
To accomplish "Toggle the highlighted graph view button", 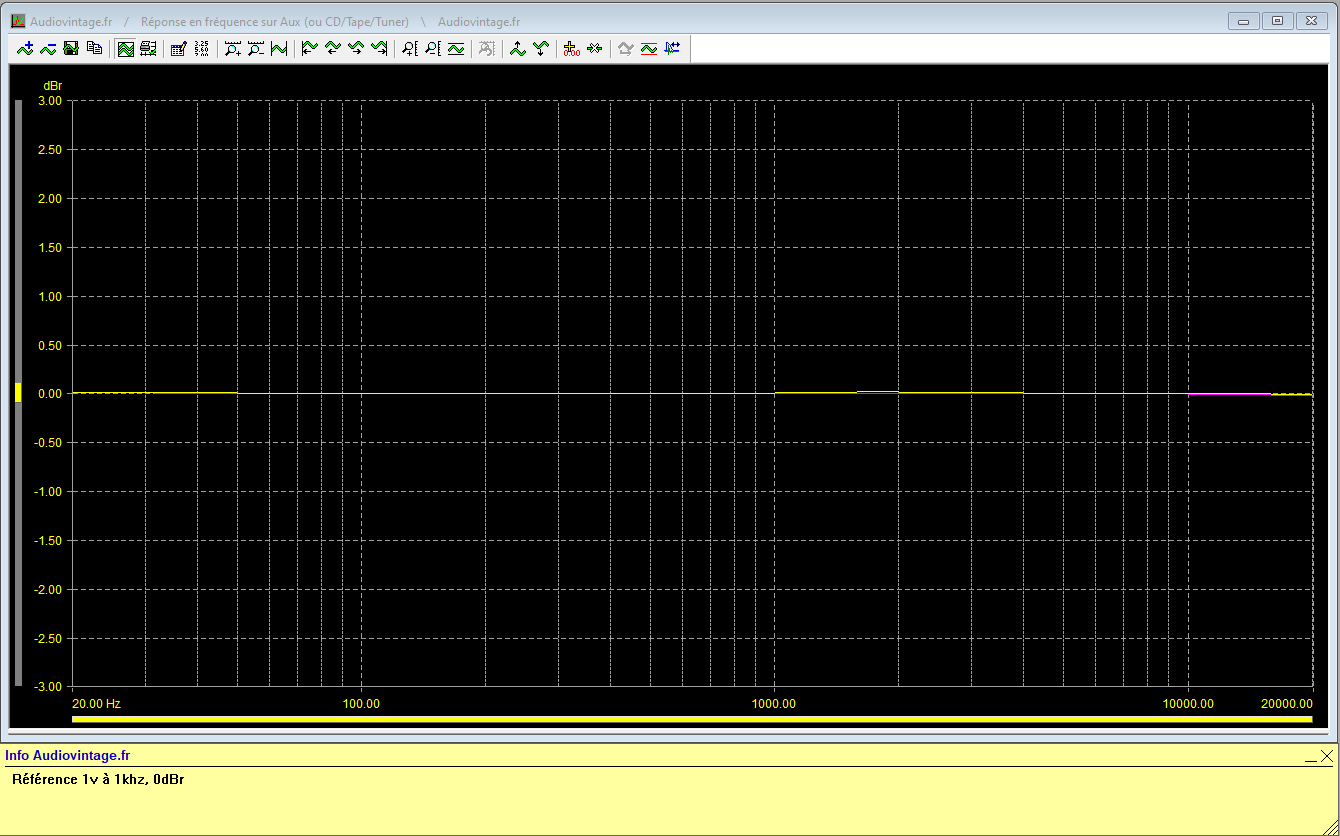I will [x=126, y=48].
